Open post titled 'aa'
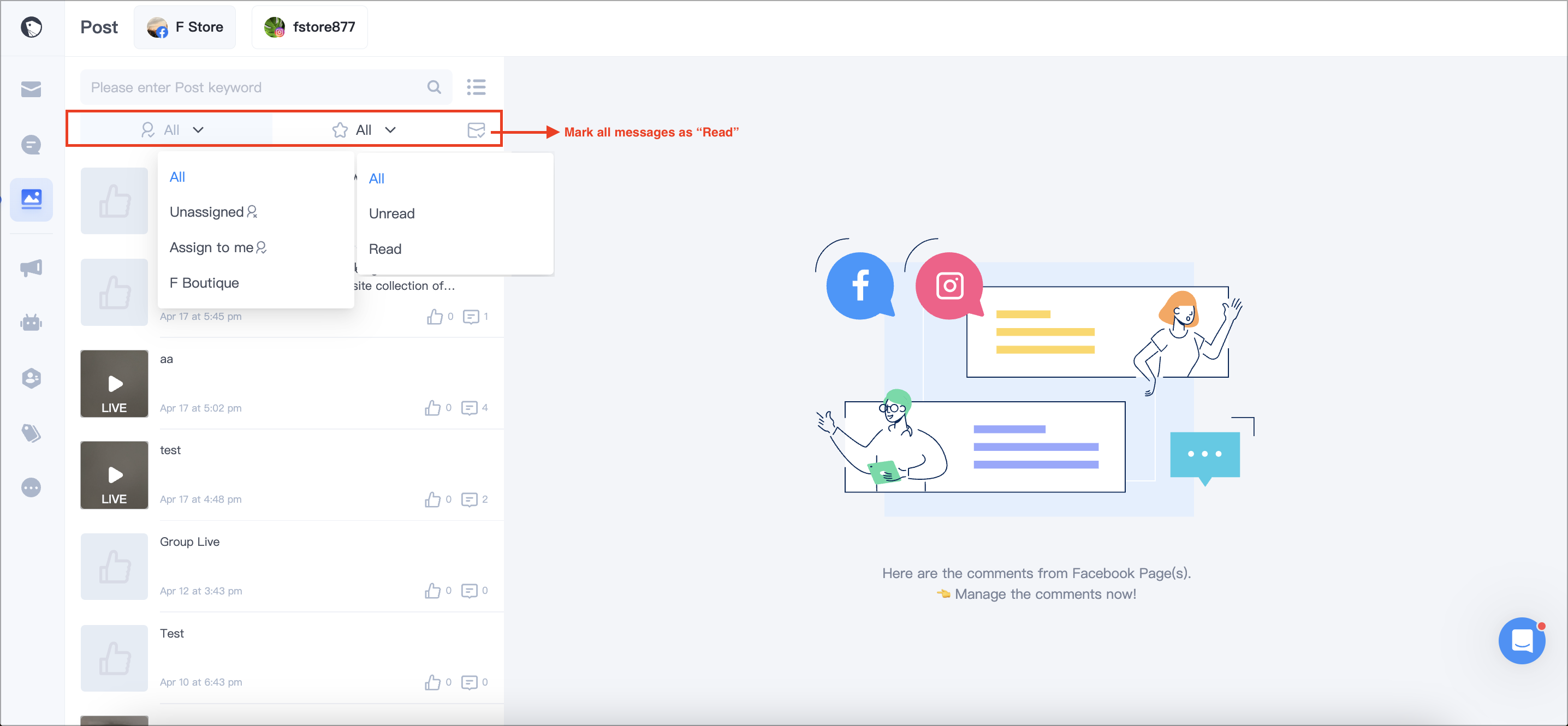The height and width of the screenshot is (726, 1568). tap(166, 359)
